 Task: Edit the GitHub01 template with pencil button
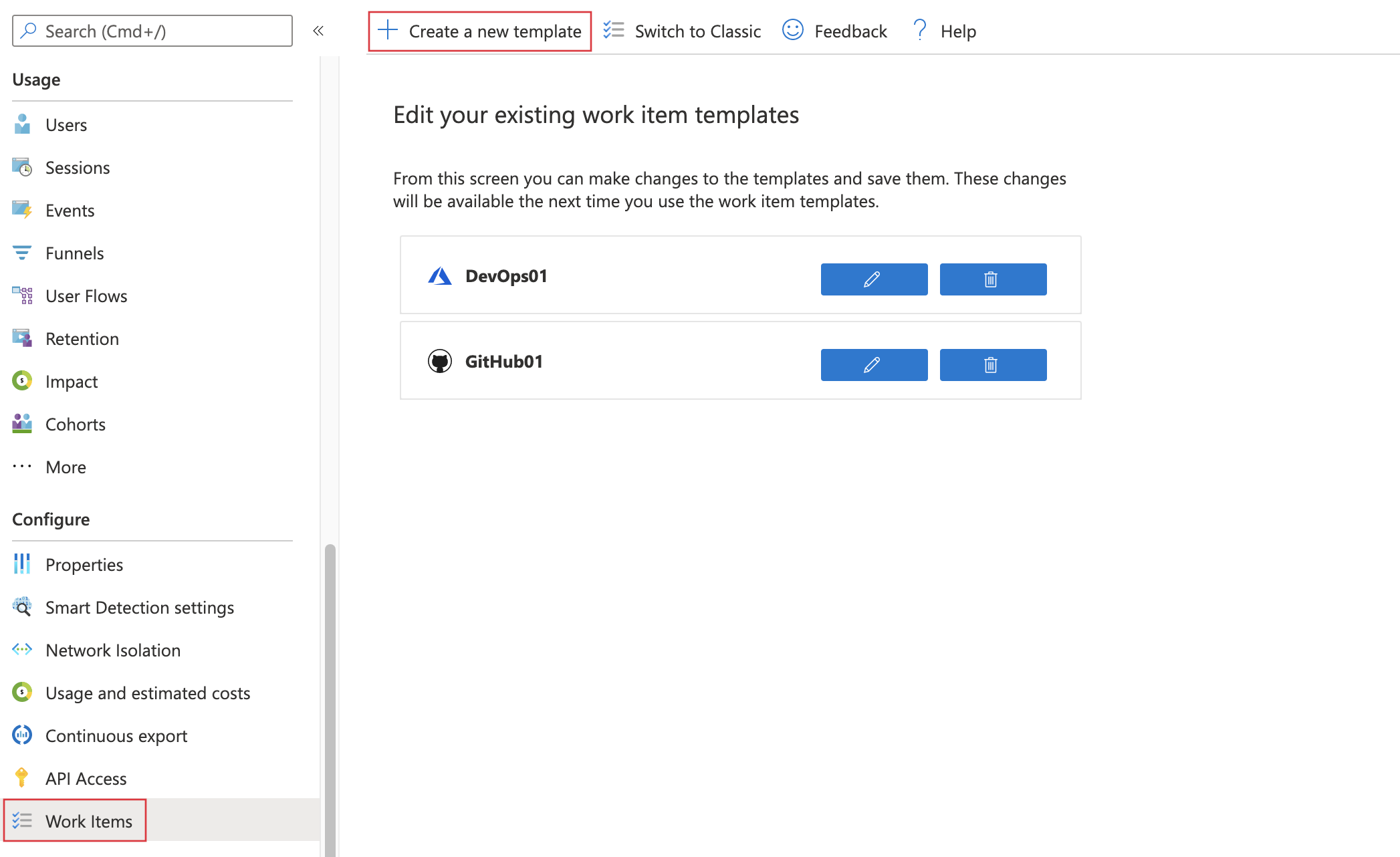(x=873, y=364)
